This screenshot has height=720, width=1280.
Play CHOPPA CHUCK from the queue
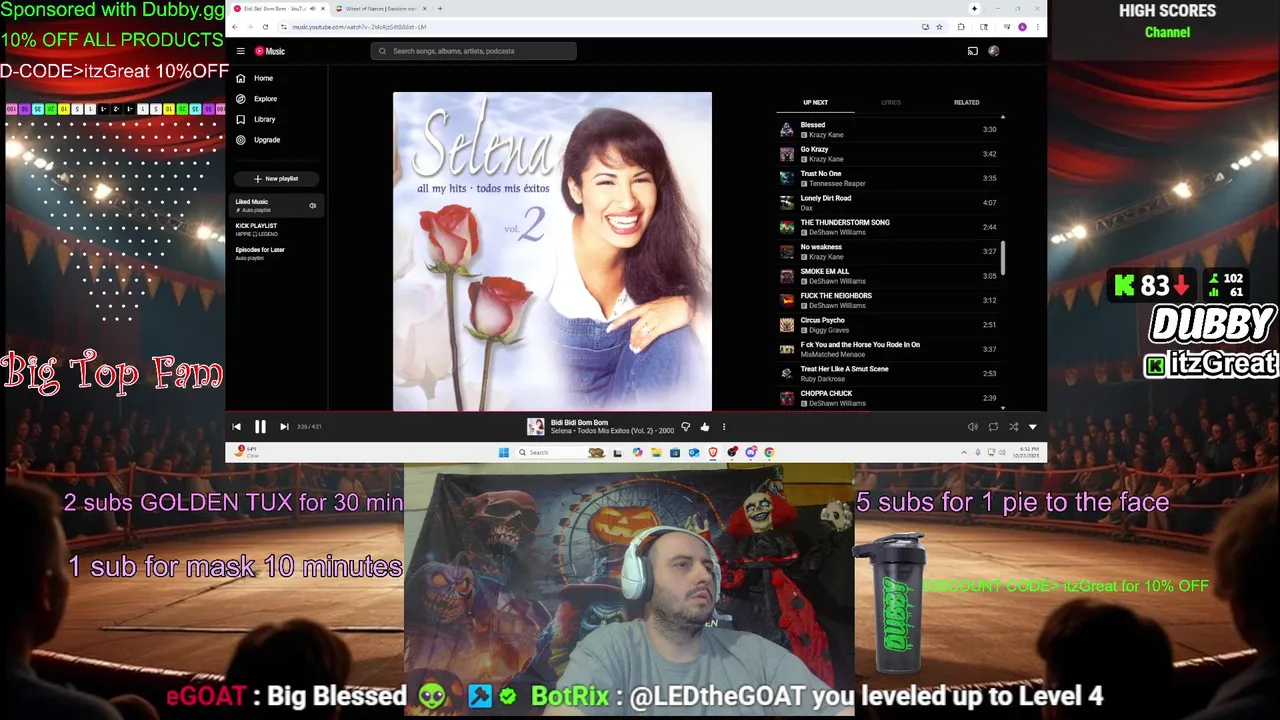888,398
